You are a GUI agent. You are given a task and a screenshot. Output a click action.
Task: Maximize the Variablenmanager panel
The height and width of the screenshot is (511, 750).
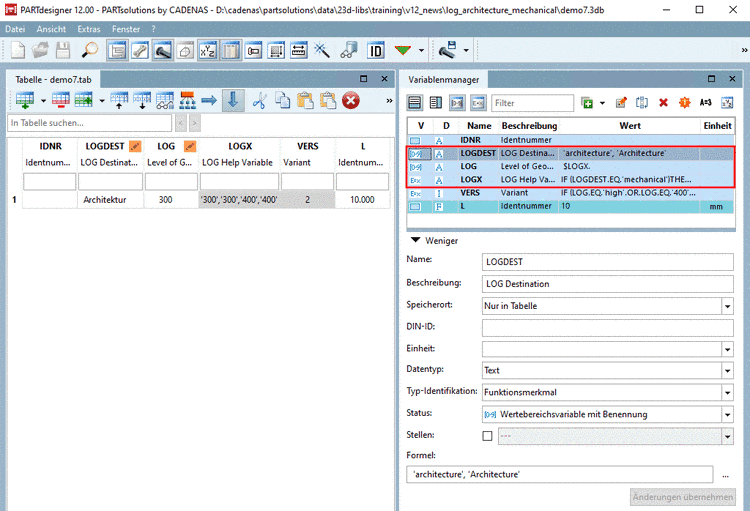[711, 78]
